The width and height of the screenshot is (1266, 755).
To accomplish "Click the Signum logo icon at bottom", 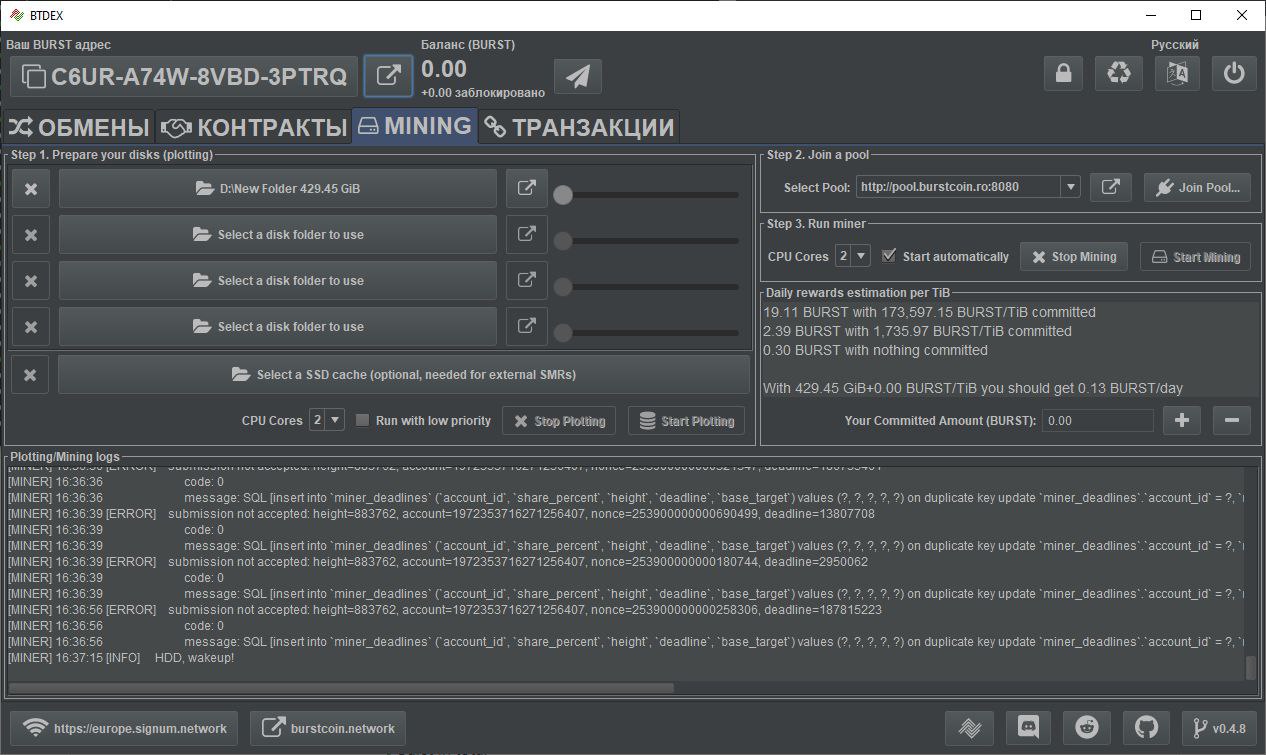I will [x=969, y=728].
